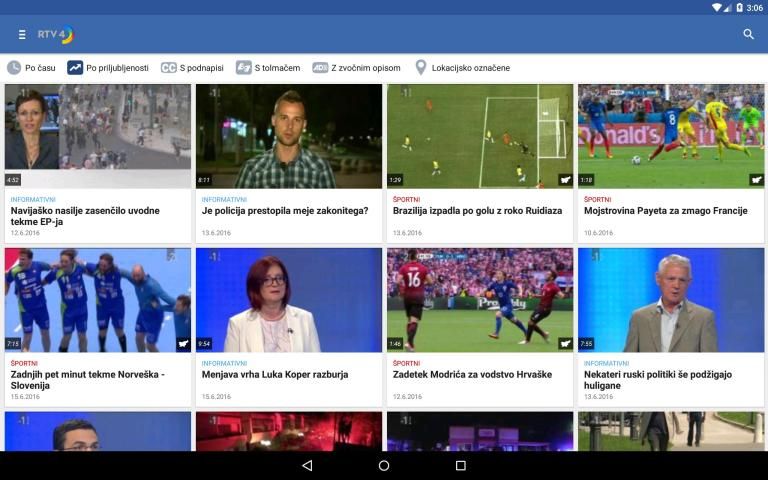Enable the Z zvočnim opisom filter

coord(366,68)
